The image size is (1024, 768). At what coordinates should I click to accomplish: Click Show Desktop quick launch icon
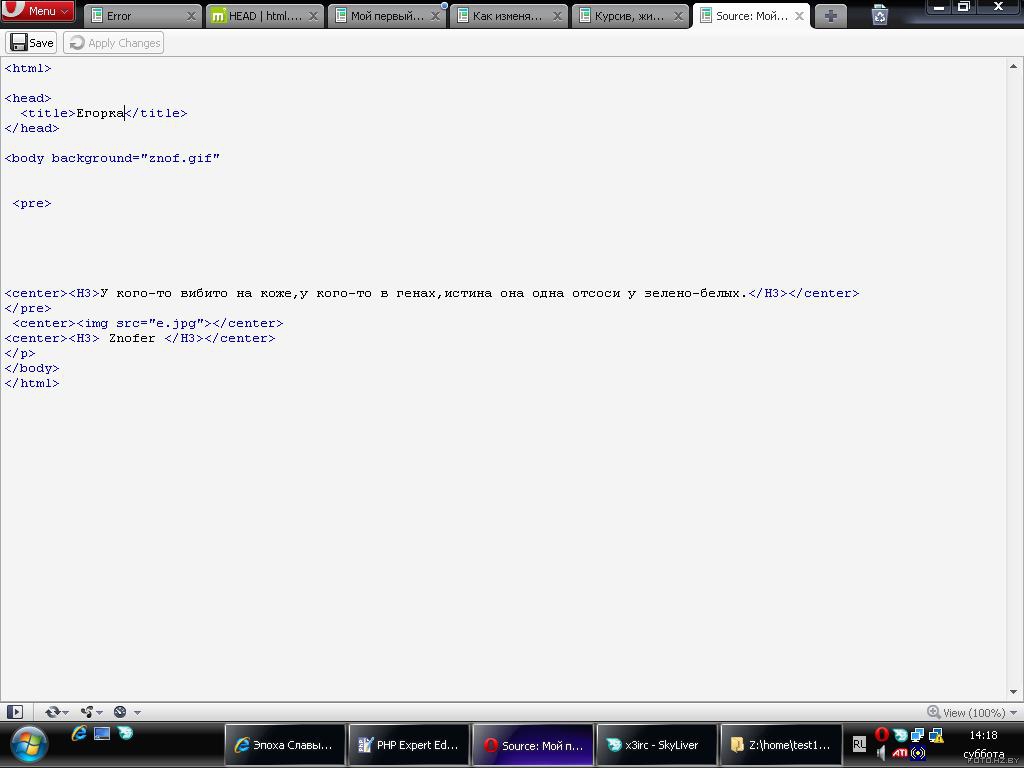click(102, 733)
